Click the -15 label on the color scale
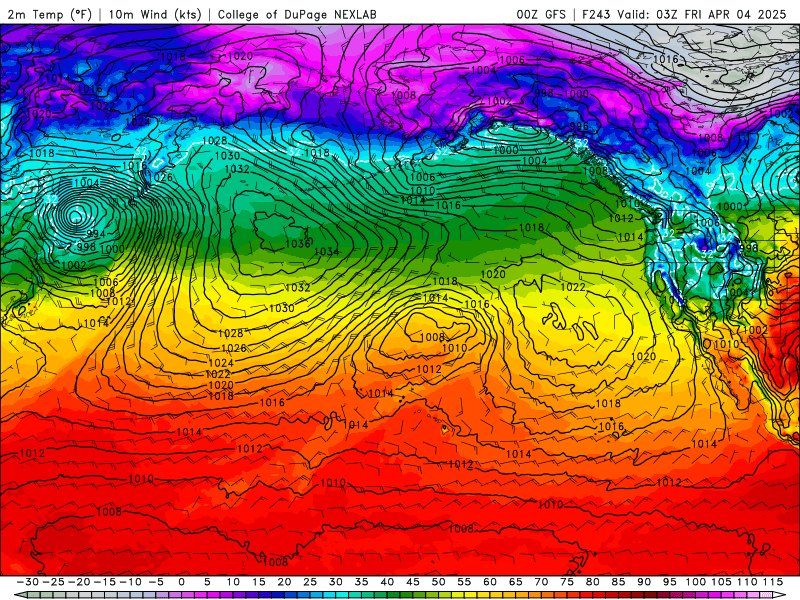 point(105,582)
